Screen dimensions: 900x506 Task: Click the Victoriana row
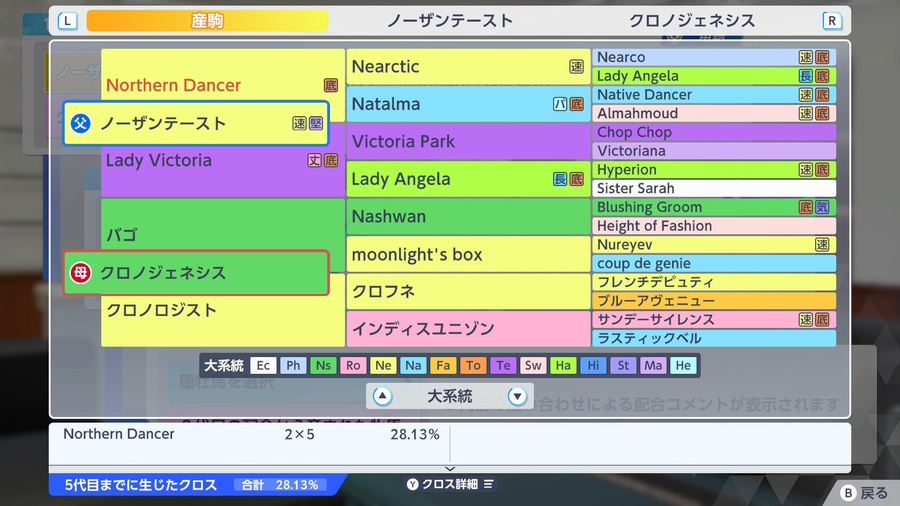pyautogui.click(x=714, y=151)
